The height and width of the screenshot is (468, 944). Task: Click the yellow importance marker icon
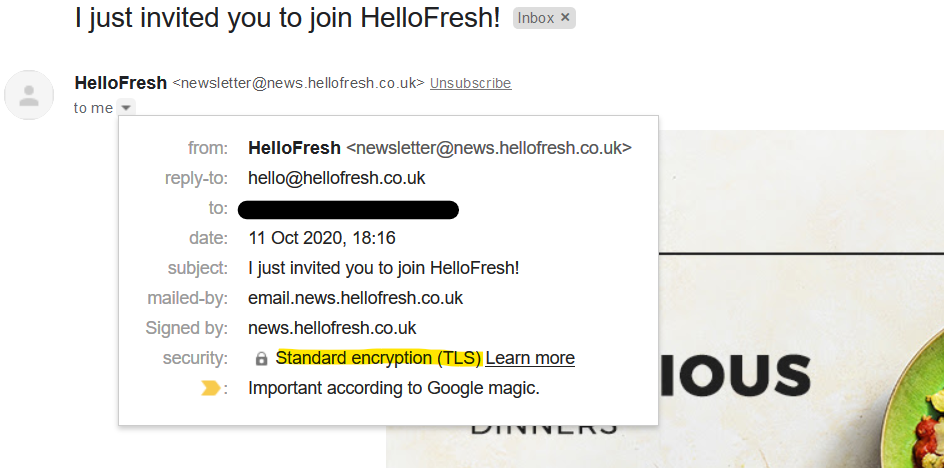pos(210,388)
